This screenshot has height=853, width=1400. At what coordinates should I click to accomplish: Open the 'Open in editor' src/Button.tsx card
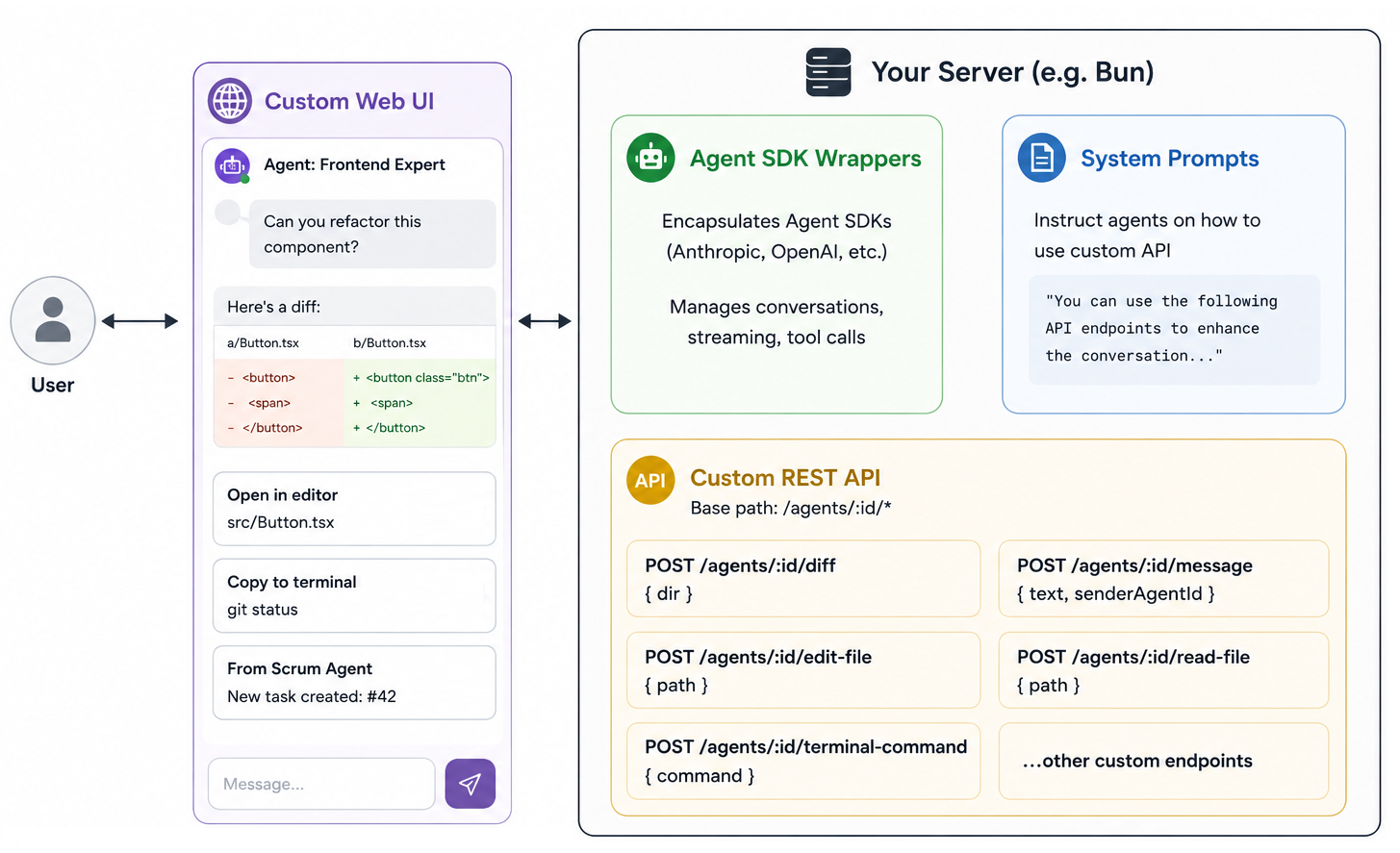354,509
